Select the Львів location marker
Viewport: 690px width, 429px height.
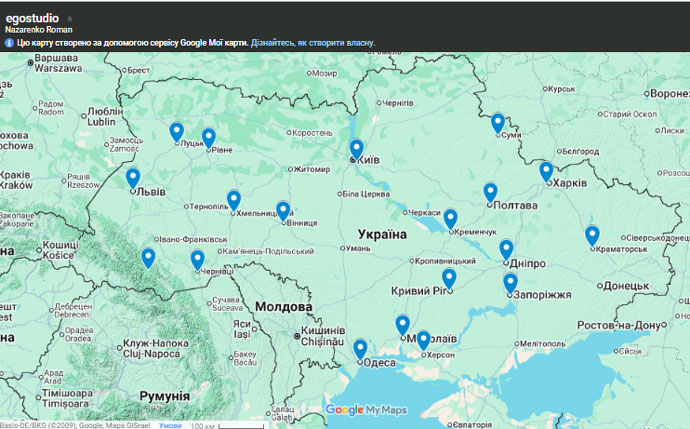(x=133, y=177)
